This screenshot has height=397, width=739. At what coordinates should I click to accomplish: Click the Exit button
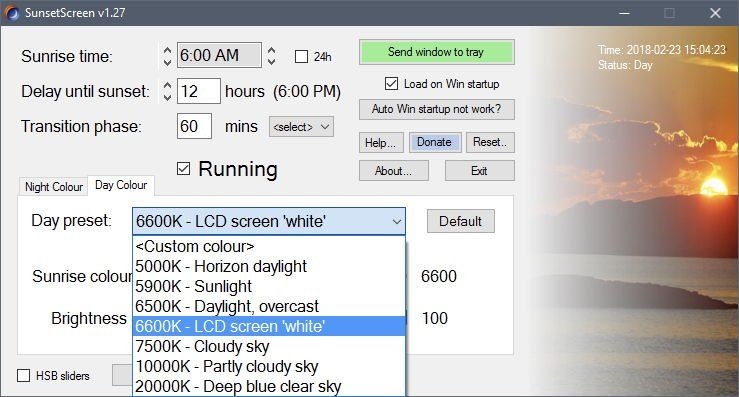(479, 171)
